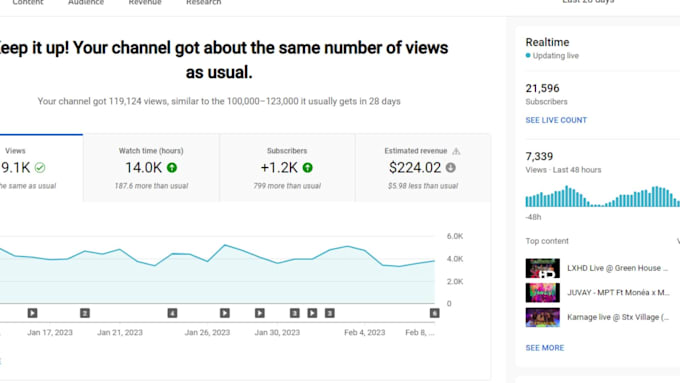
Task: Select the Estimated revenue card
Action: click(423, 168)
